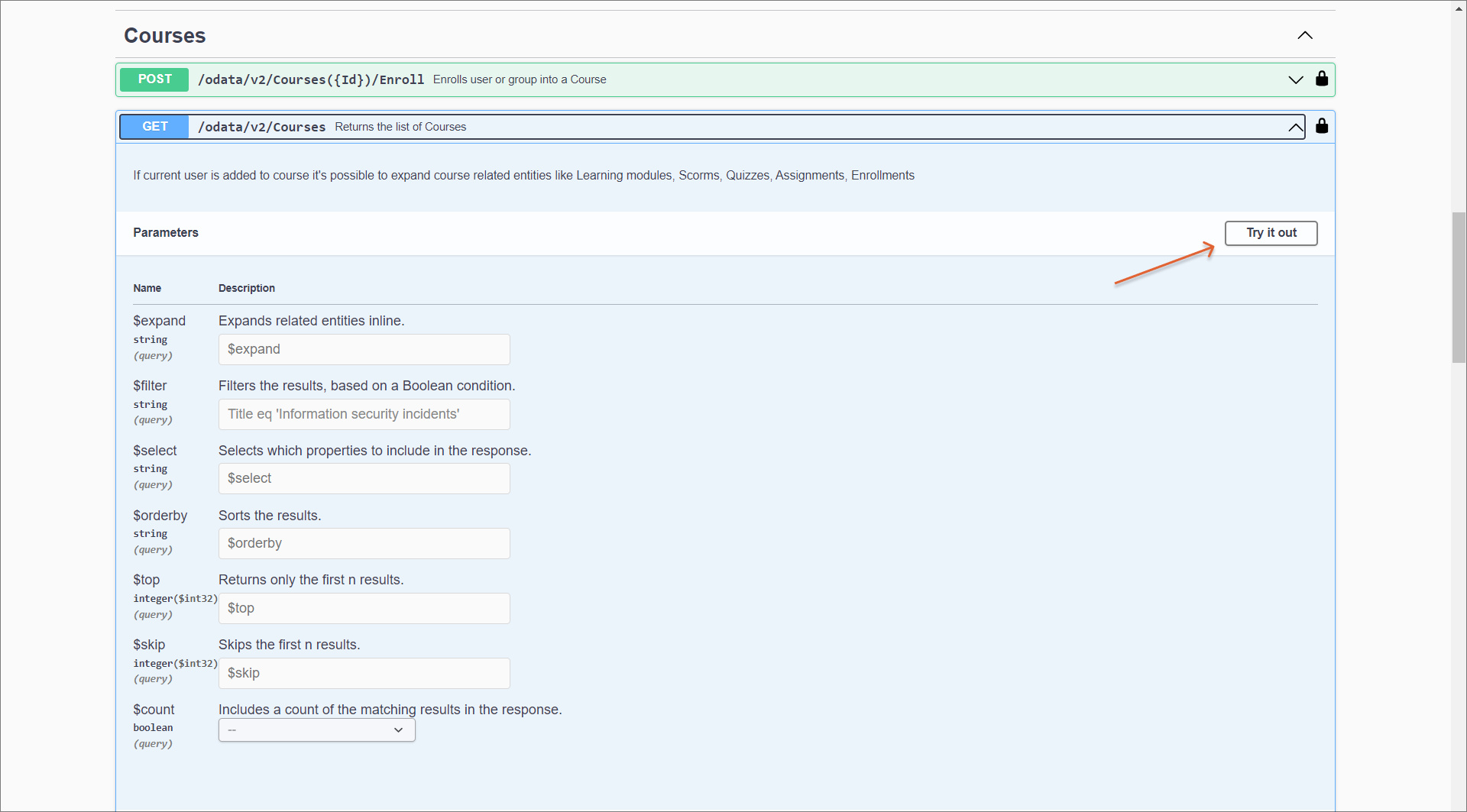Click the /odata/v2/Courses({Id})/Enroll path
Image resolution: width=1467 pixels, height=812 pixels.
pos(311,79)
